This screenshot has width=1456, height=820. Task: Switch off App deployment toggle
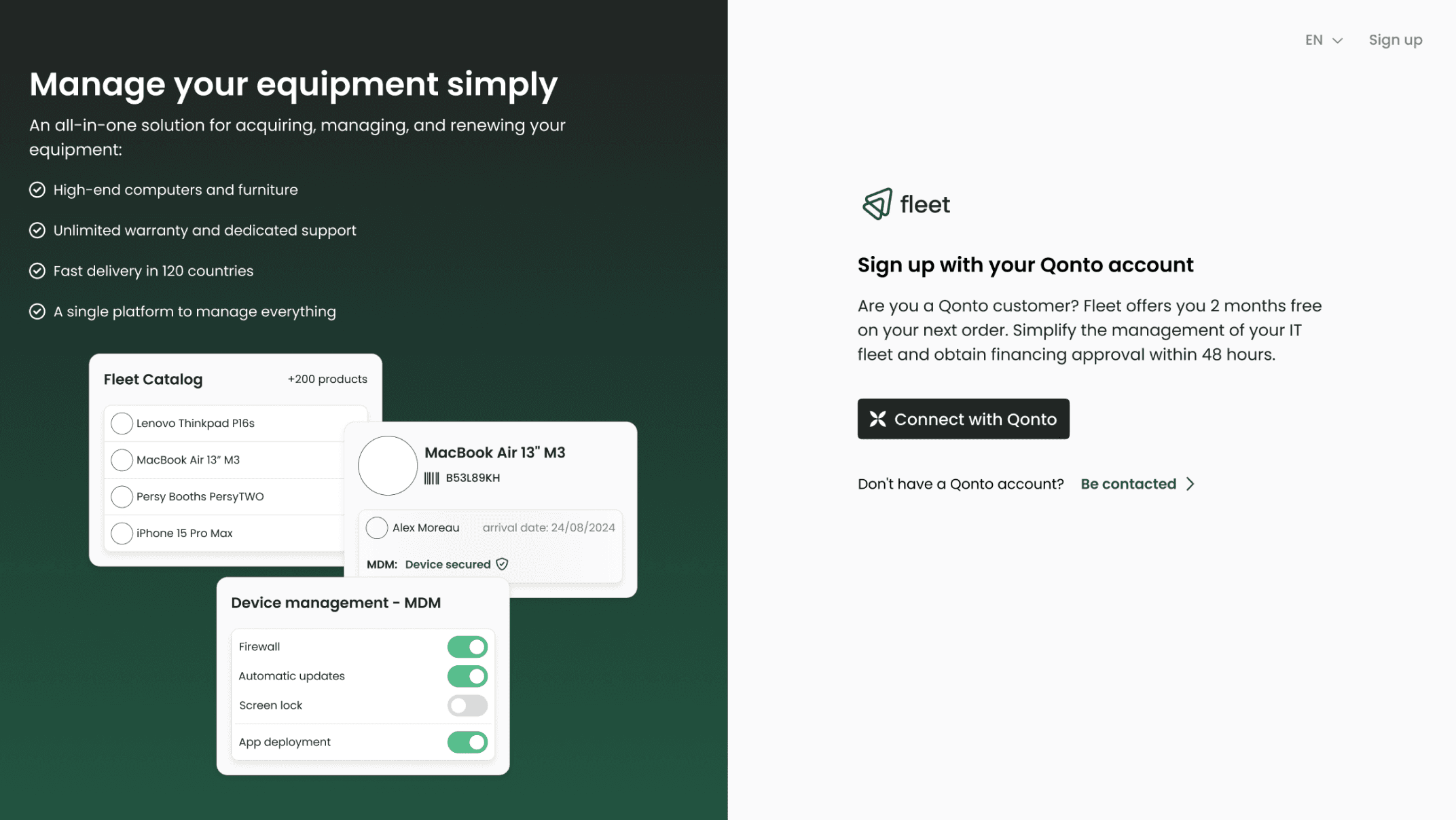click(x=467, y=742)
